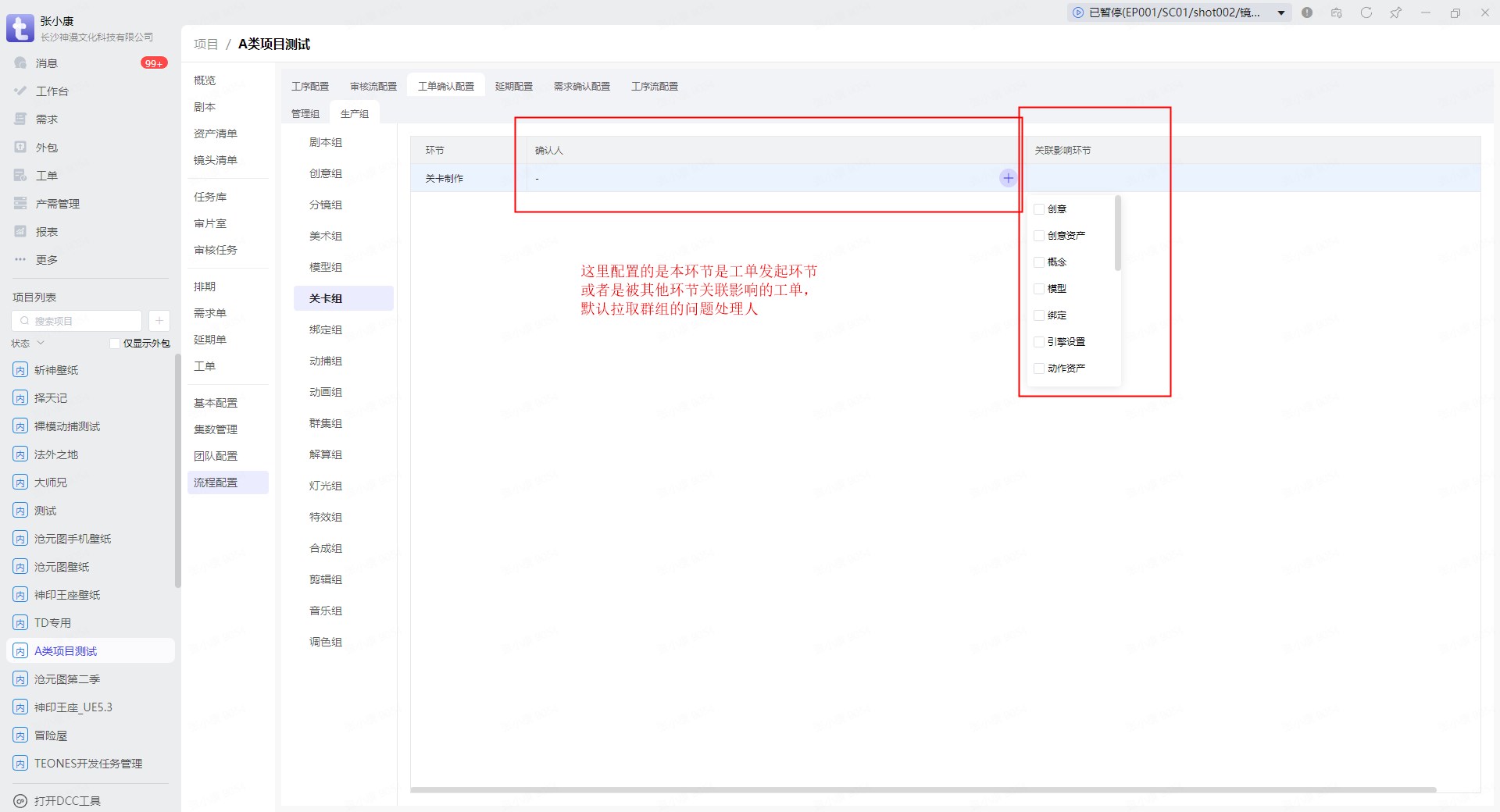Switch to the 管理组 tab
The image size is (1500, 812).
pos(305,114)
